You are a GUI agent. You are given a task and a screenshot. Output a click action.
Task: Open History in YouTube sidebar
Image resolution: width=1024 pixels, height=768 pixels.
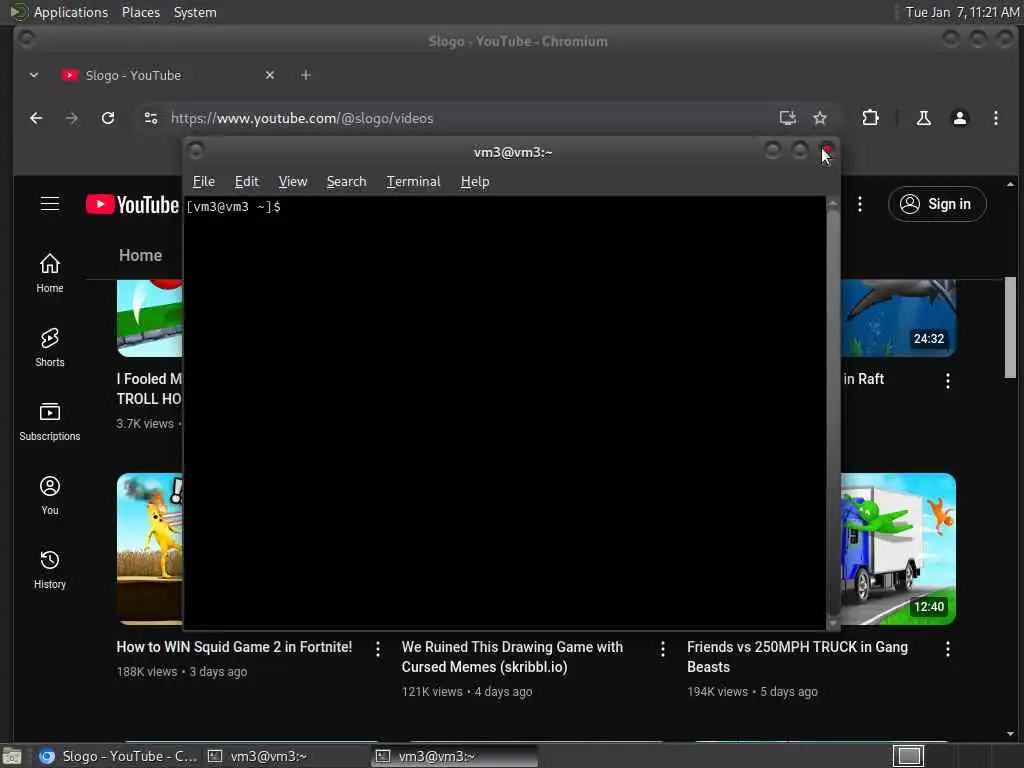(50, 569)
